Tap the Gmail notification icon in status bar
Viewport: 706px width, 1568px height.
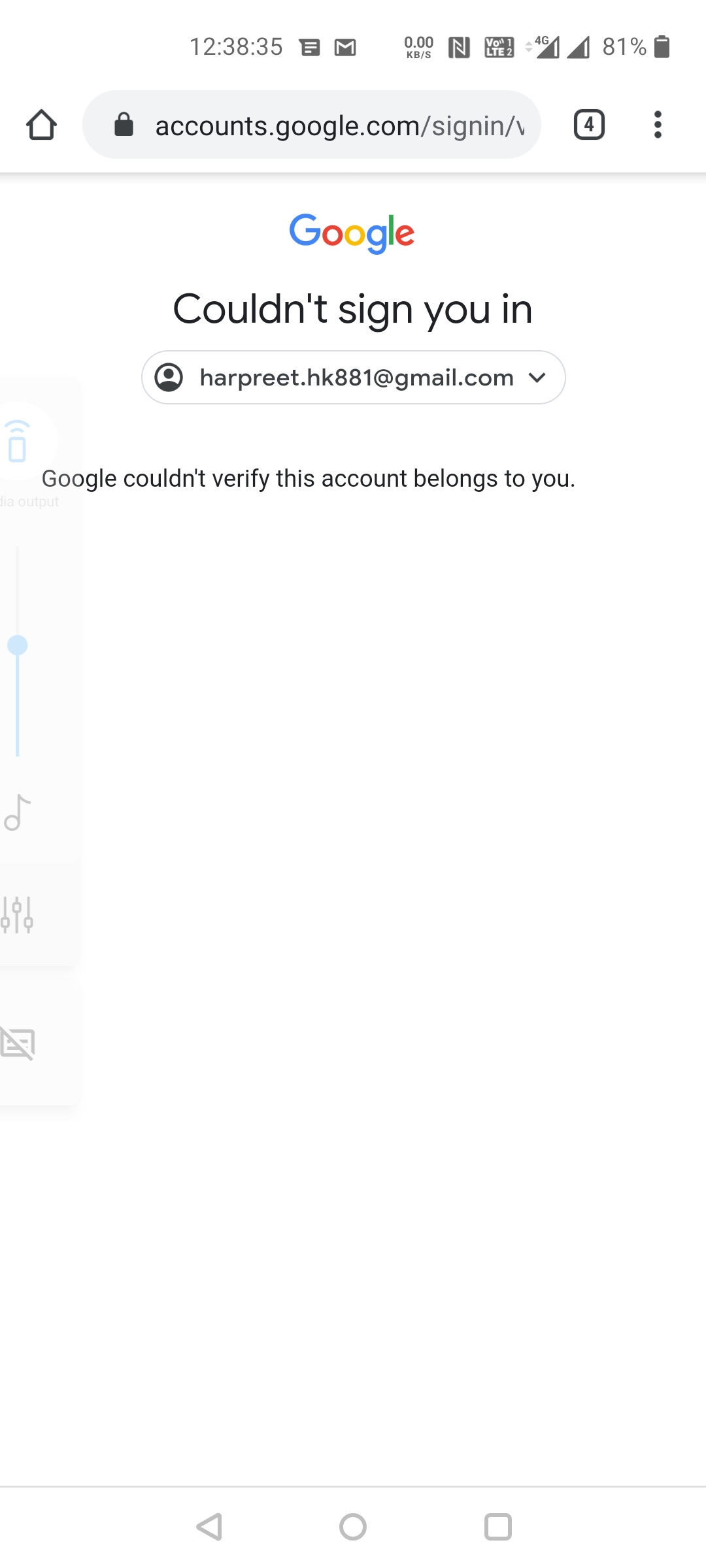point(345,47)
